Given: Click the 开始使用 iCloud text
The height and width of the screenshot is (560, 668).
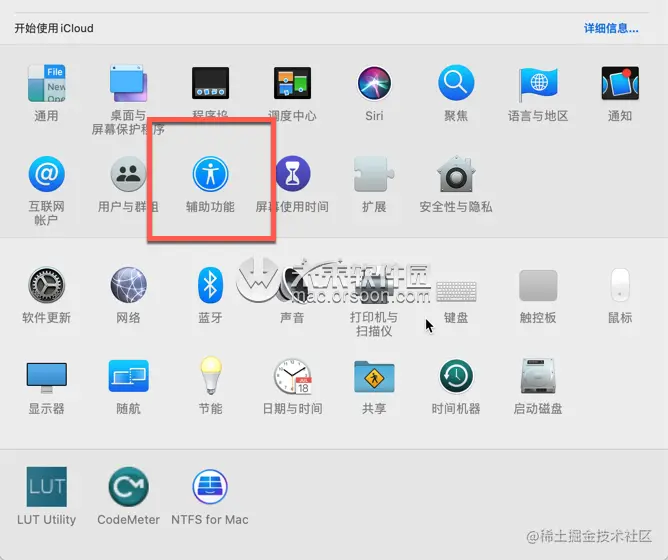Looking at the screenshot, I should pyautogui.click(x=54, y=28).
